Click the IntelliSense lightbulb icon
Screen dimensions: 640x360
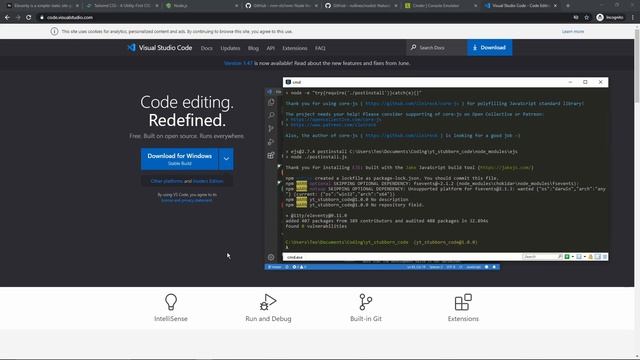pos(171,302)
